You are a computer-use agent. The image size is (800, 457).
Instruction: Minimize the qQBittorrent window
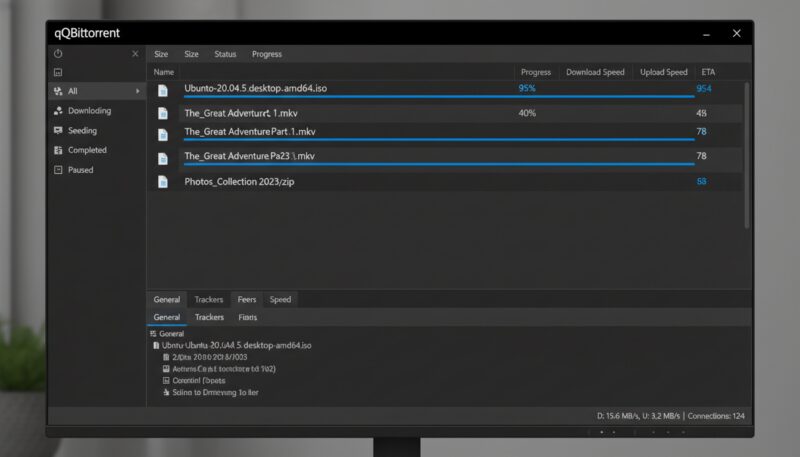707,35
